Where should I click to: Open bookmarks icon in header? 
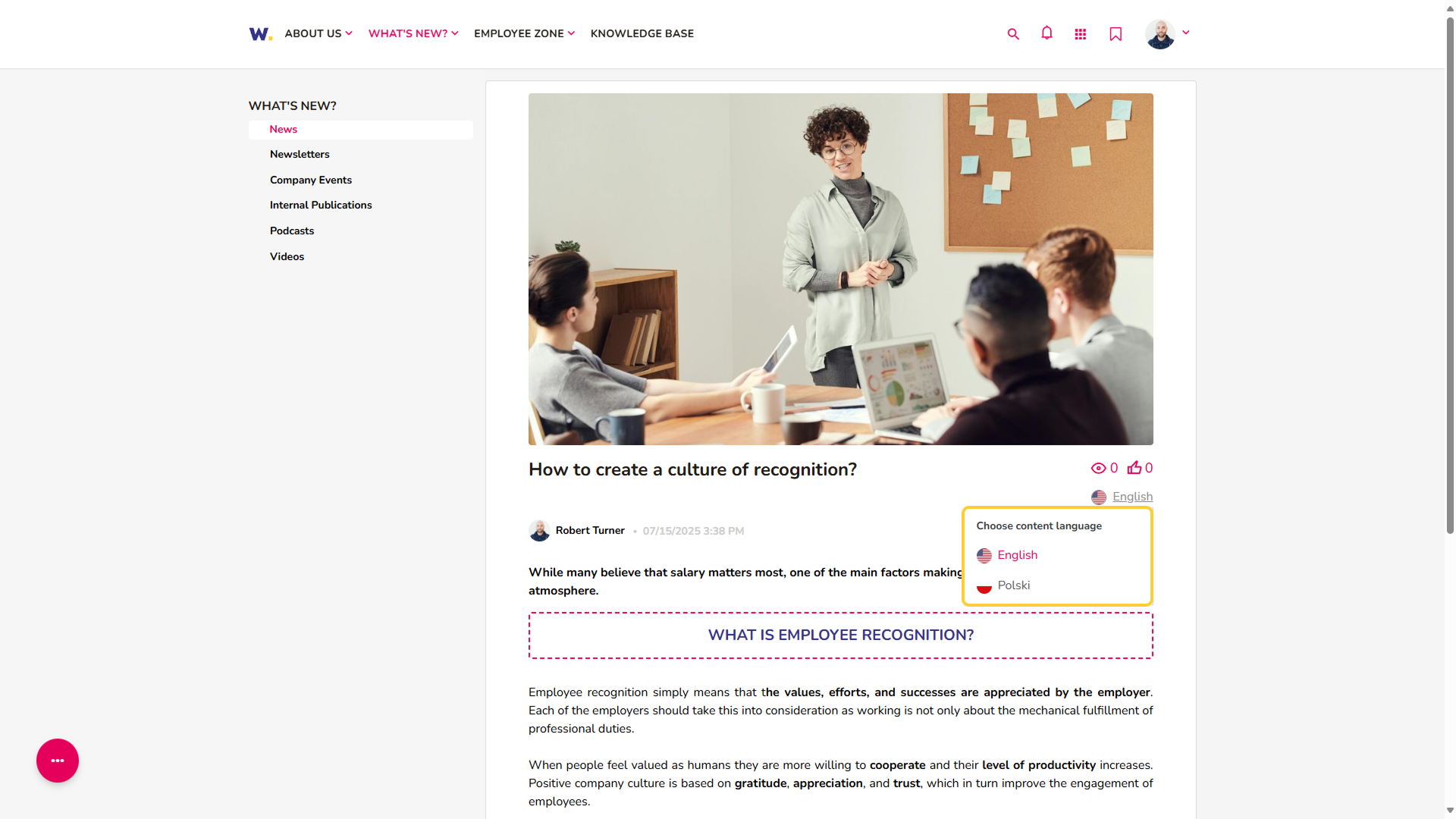1116,34
